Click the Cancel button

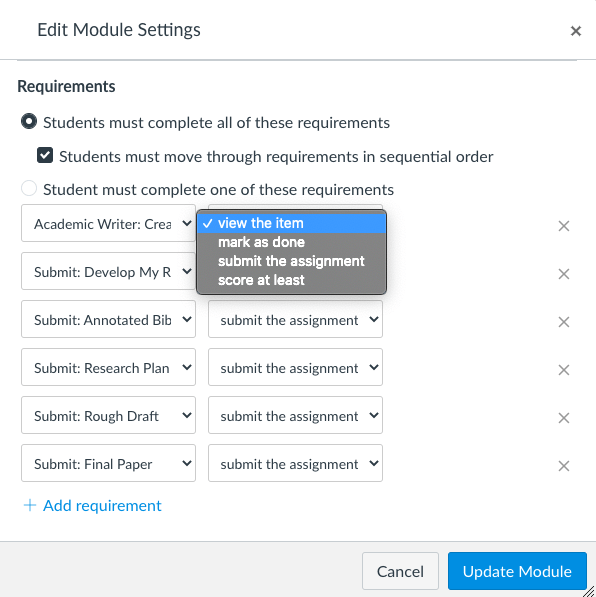click(x=400, y=571)
